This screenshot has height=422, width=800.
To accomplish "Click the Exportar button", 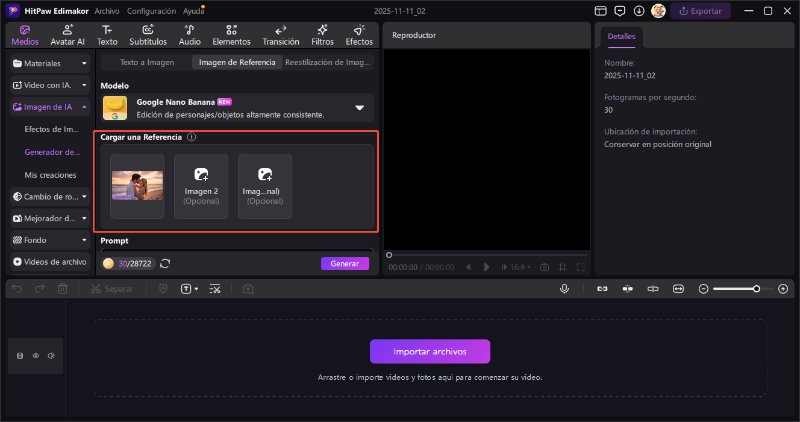I will click(701, 11).
